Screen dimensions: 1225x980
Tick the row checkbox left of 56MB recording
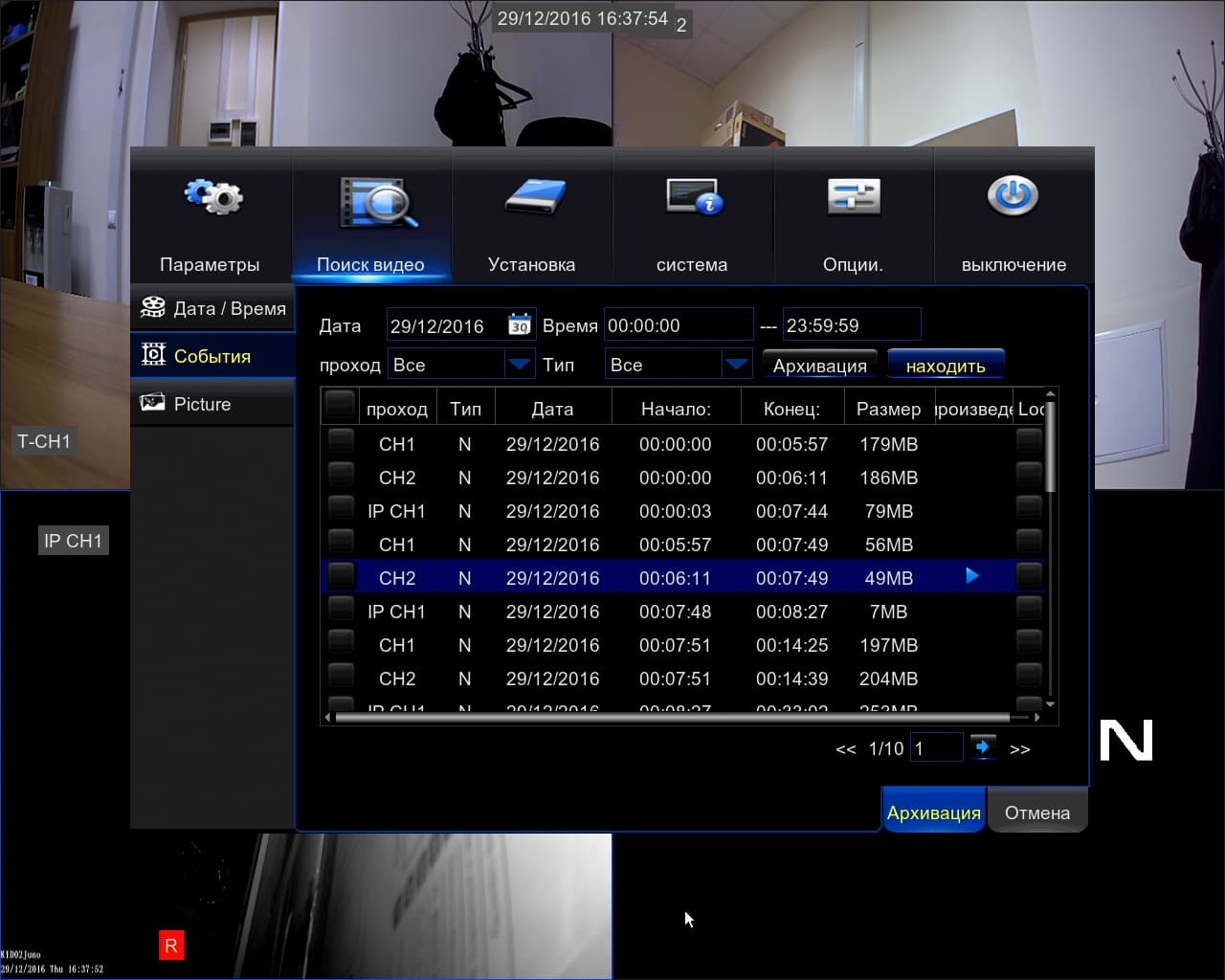point(341,542)
